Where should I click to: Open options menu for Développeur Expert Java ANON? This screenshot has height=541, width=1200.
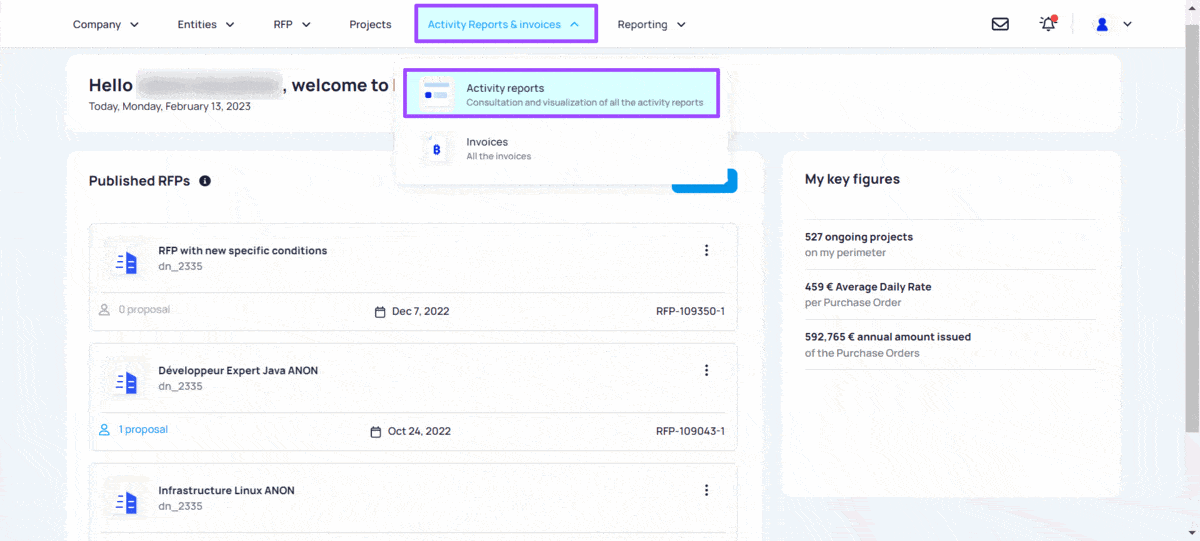[706, 370]
